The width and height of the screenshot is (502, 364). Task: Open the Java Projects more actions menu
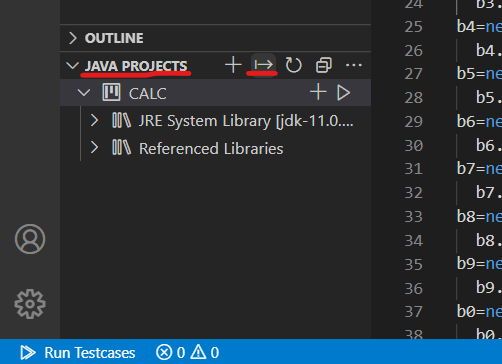click(354, 65)
